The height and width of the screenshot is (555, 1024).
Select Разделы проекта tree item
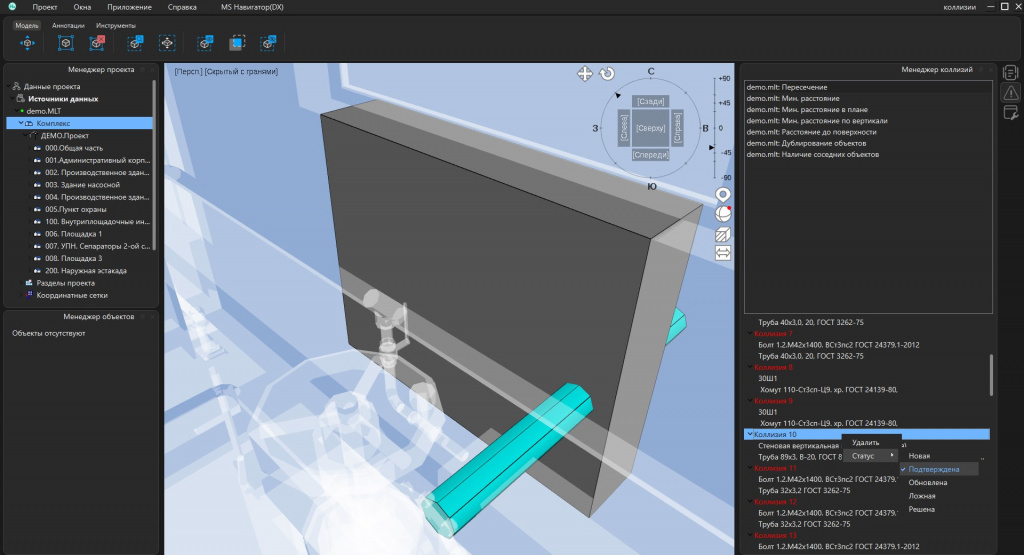coord(65,283)
